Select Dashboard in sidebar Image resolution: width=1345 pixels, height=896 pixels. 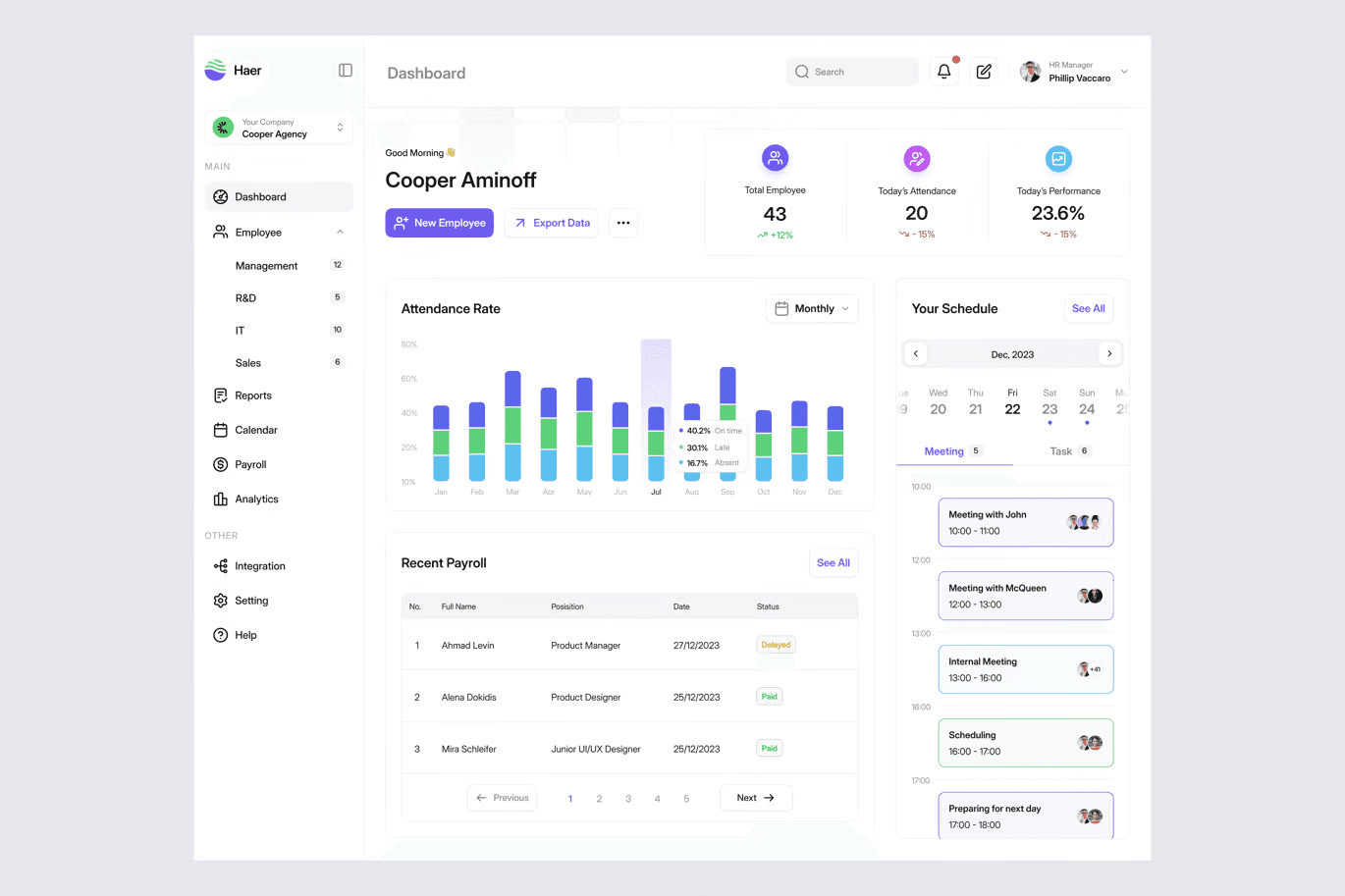[x=279, y=196]
